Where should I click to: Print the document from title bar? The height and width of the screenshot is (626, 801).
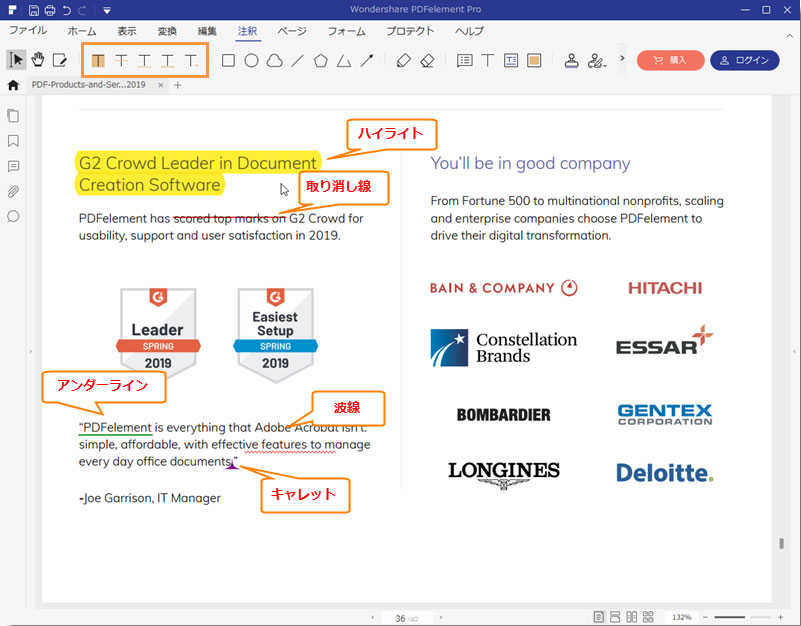(50, 10)
